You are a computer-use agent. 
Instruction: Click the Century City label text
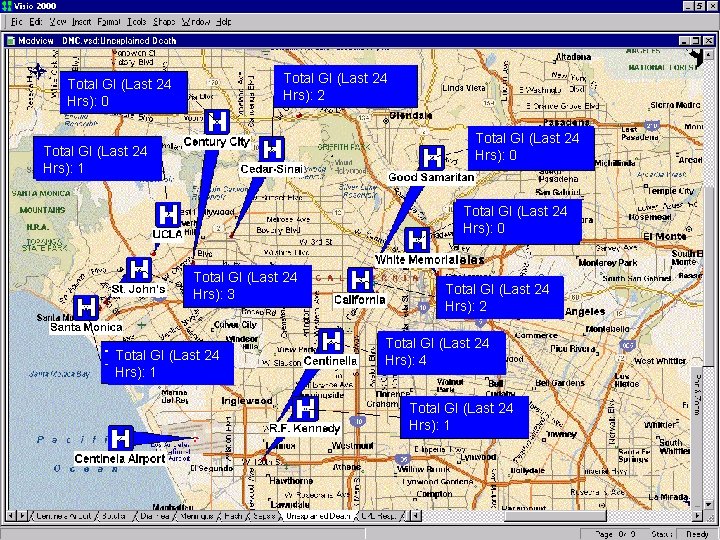click(216, 142)
